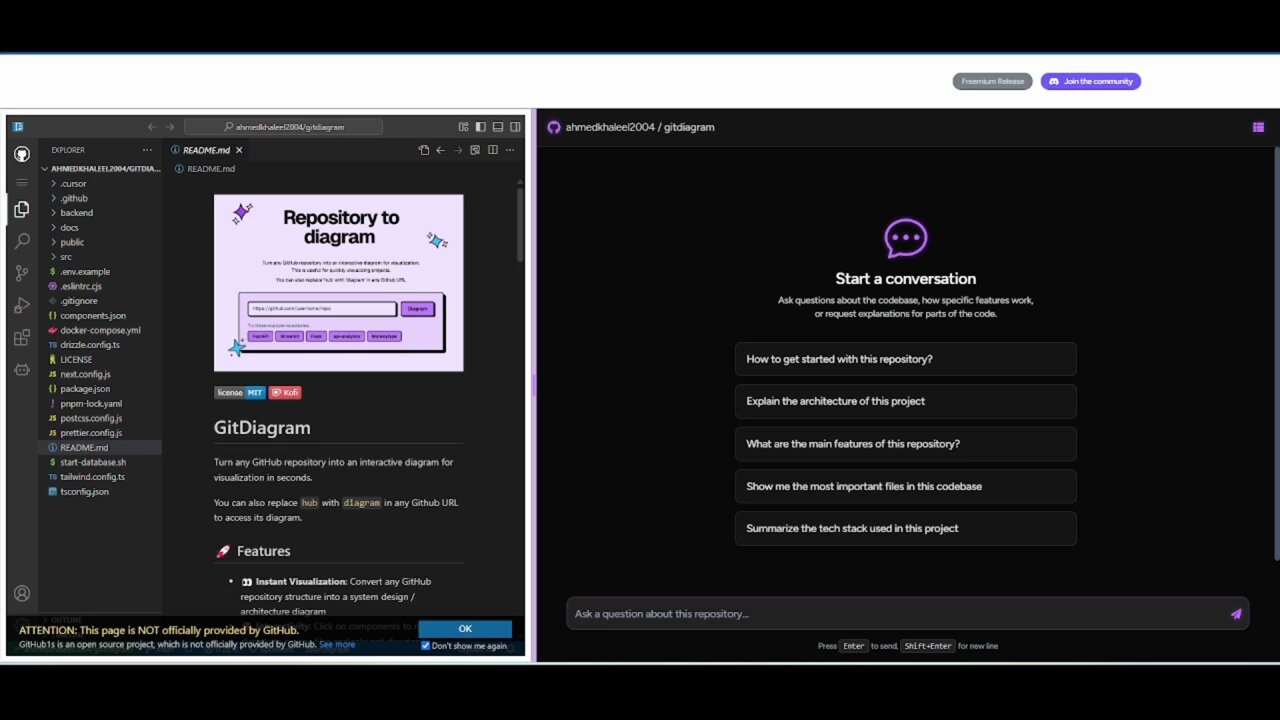Expand the src folder

(100, 257)
